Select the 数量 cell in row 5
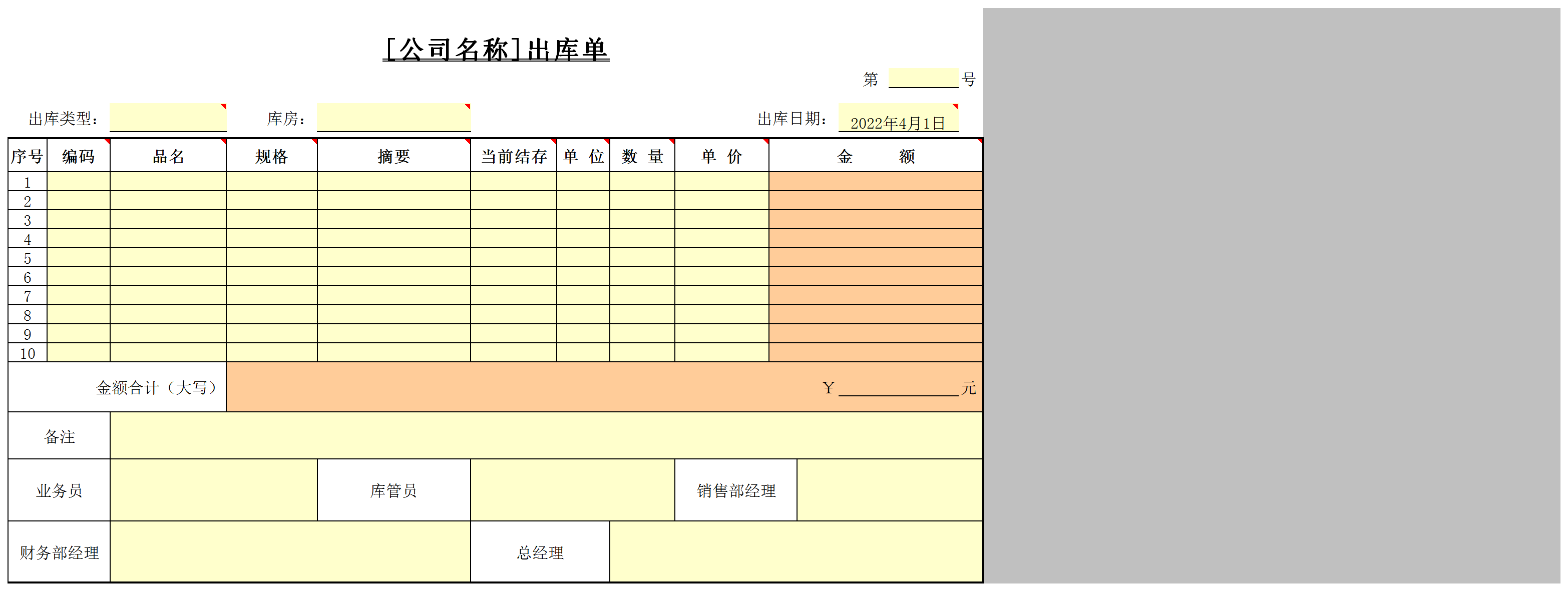Screen dimensions: 1568x591 point(642,258)
